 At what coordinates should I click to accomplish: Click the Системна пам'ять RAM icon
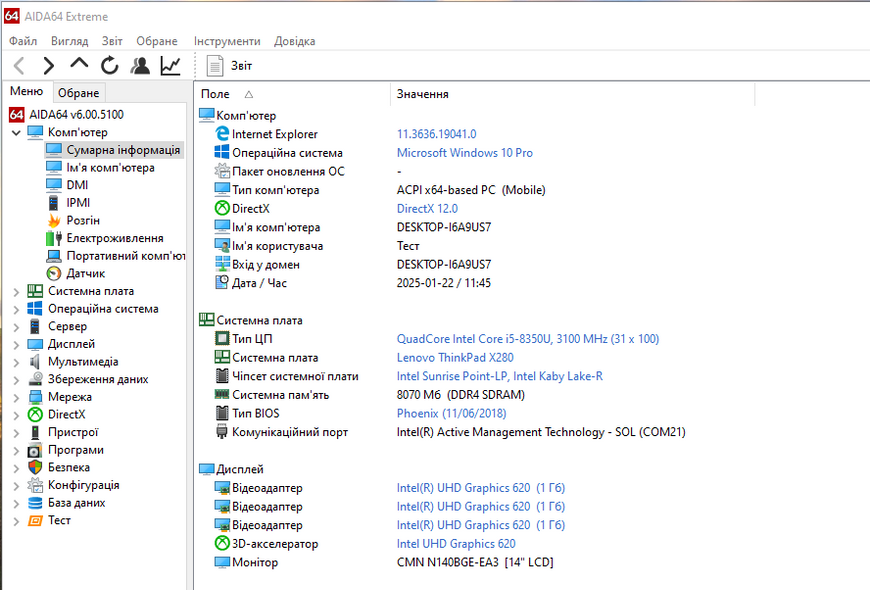tap(222, 395)
